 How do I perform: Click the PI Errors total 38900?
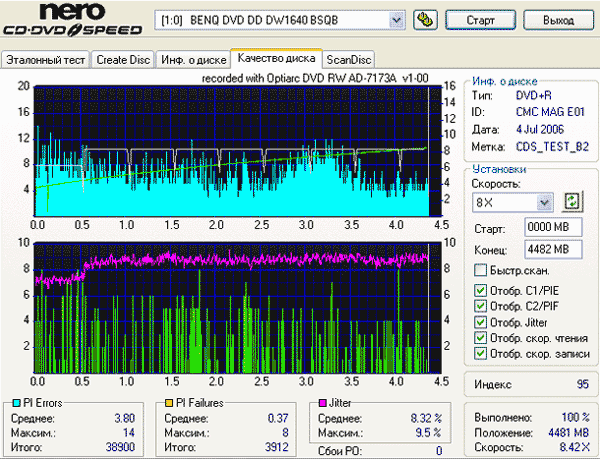[x=120, y=447]
